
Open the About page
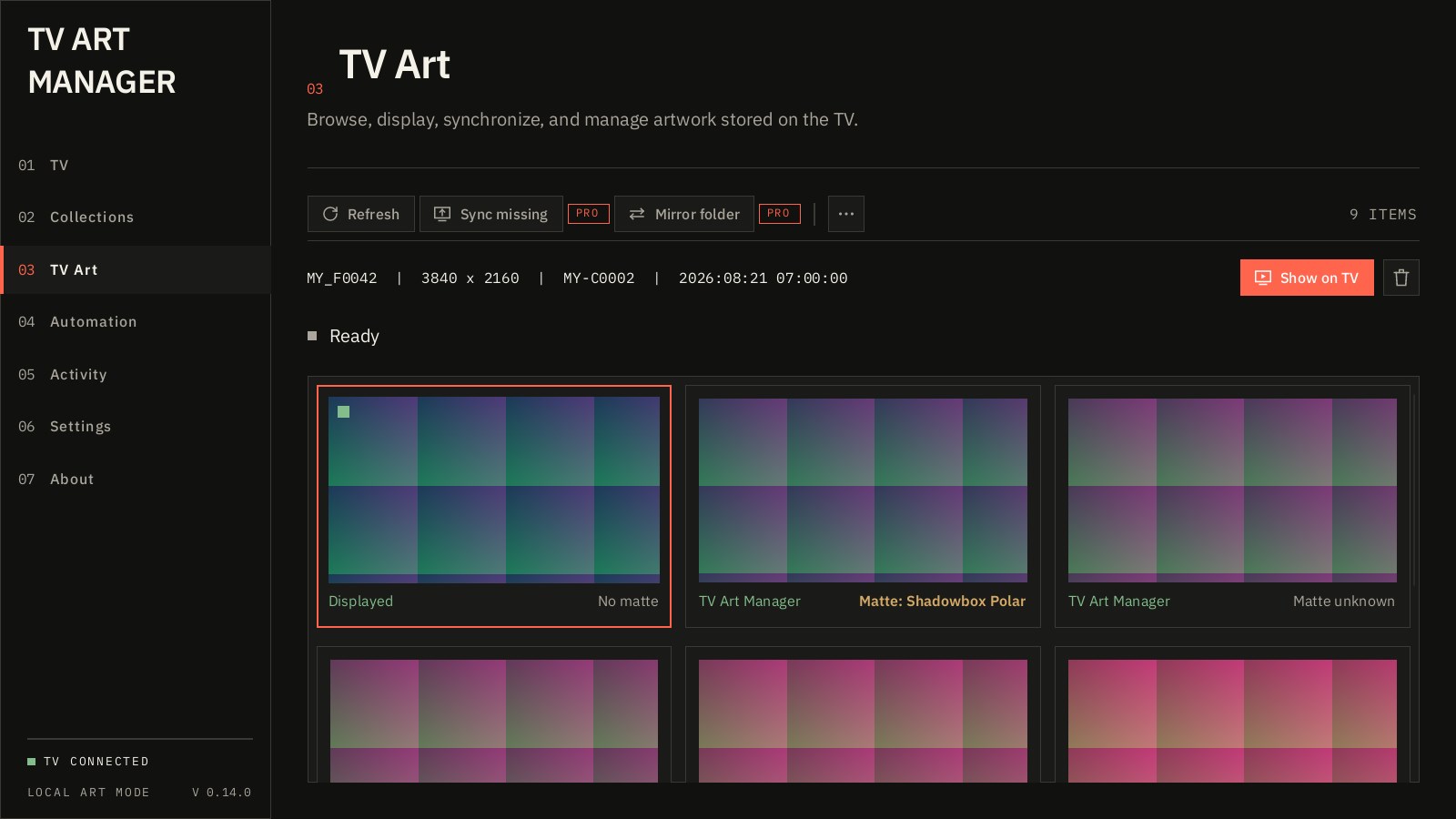(x=136, y=479)
